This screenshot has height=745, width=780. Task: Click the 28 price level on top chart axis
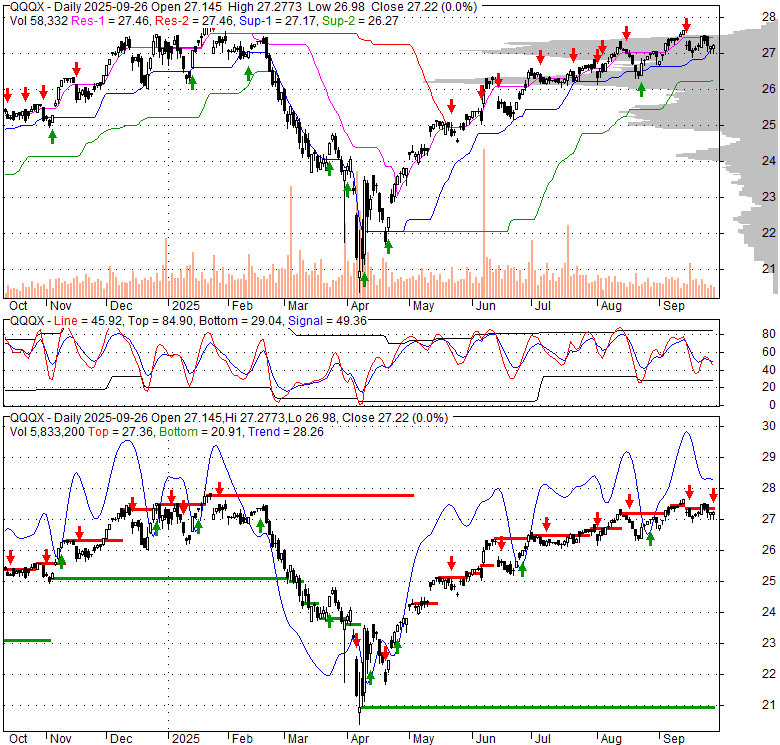coord(769,17)
